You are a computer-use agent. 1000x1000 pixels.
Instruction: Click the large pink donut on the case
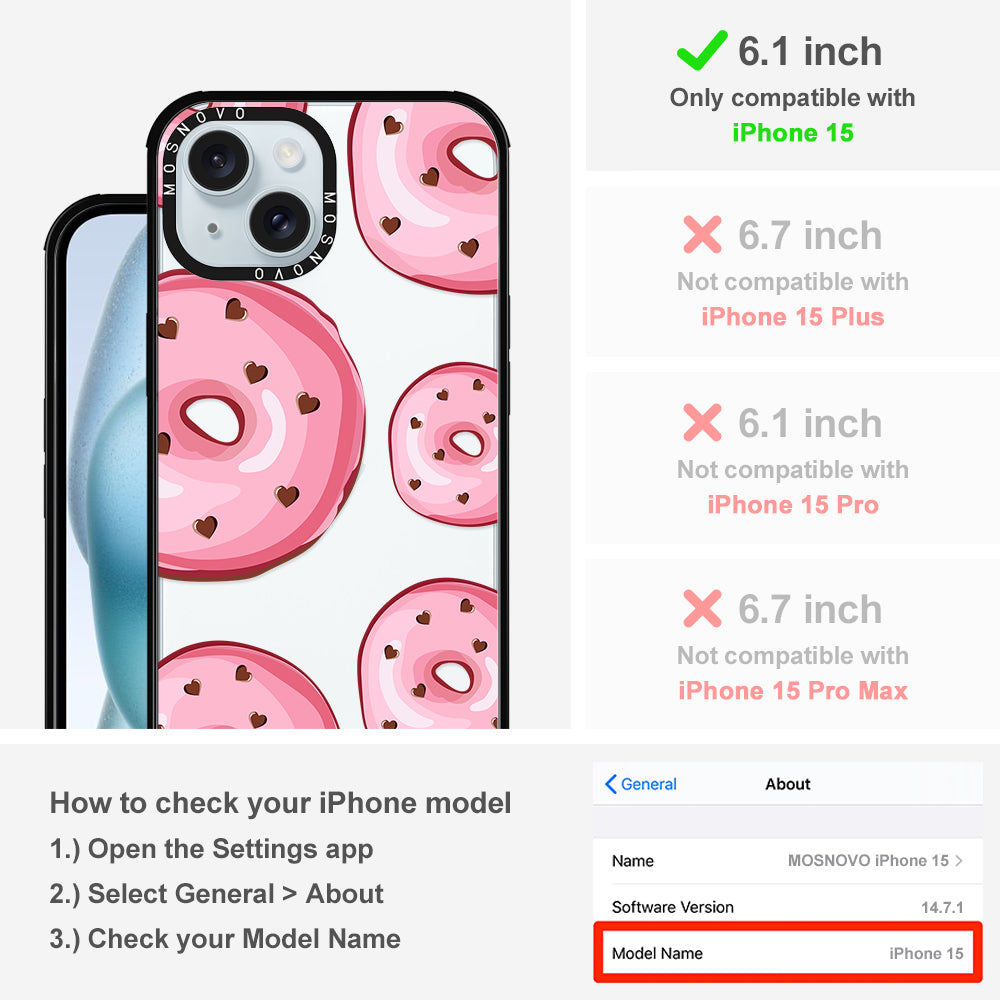[x=255, y=424]
